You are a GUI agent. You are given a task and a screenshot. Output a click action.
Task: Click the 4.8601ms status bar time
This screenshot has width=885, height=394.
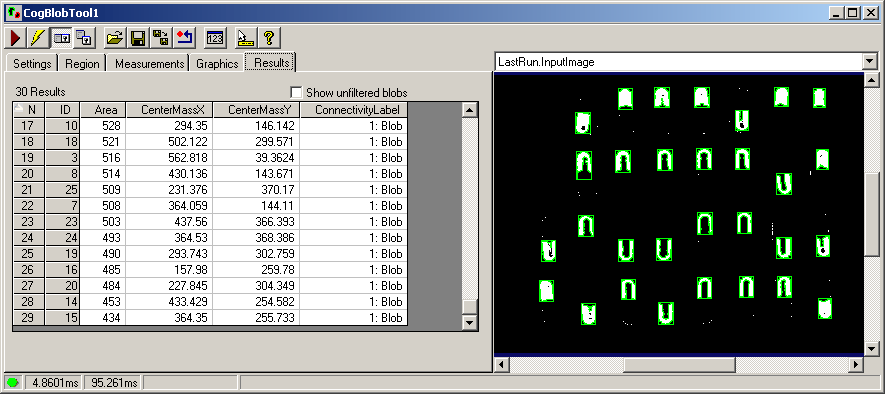(x=55, y=383)
